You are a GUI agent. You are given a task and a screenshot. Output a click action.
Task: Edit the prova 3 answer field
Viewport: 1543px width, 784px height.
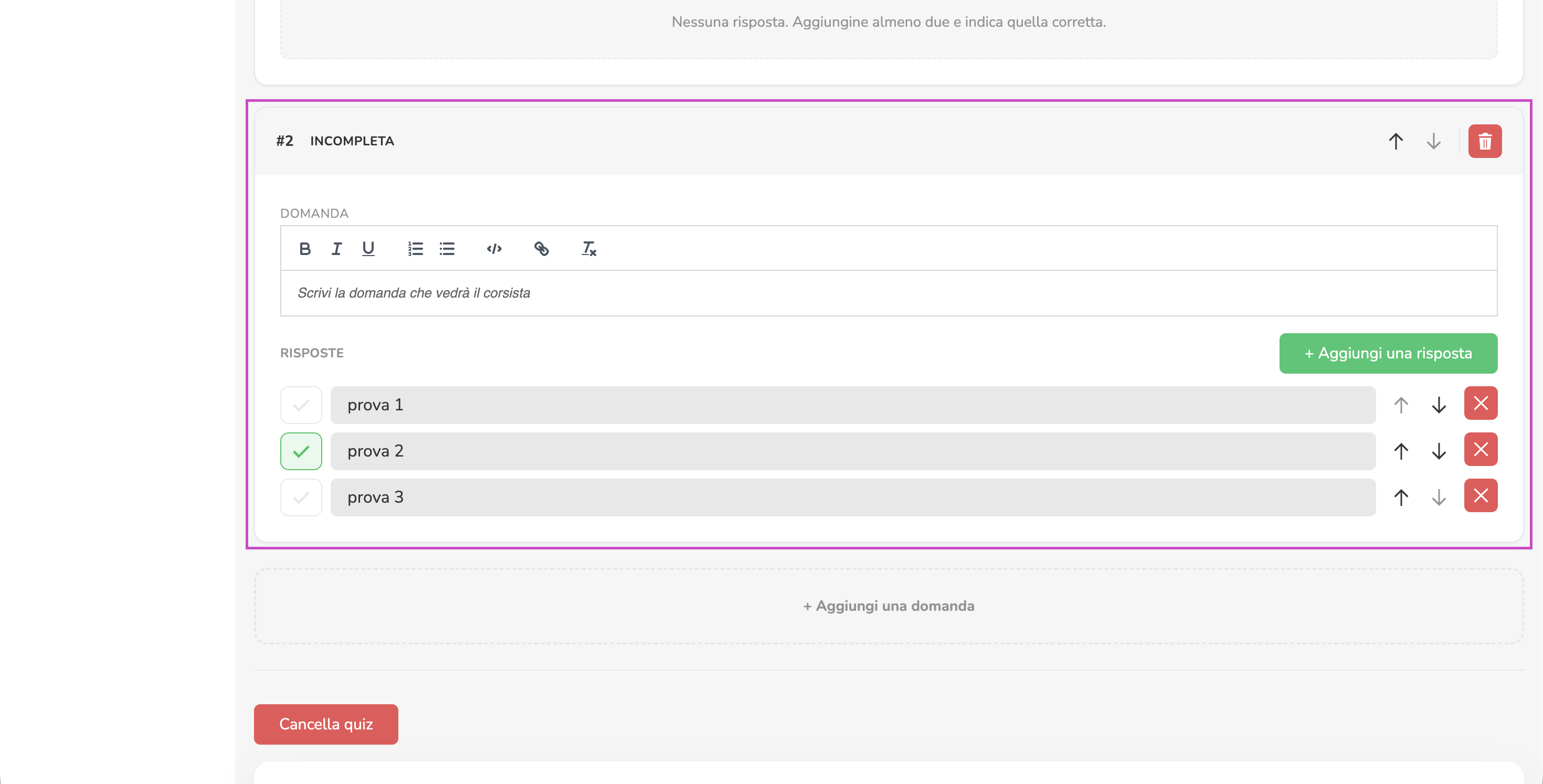click(x=853, y=497)
